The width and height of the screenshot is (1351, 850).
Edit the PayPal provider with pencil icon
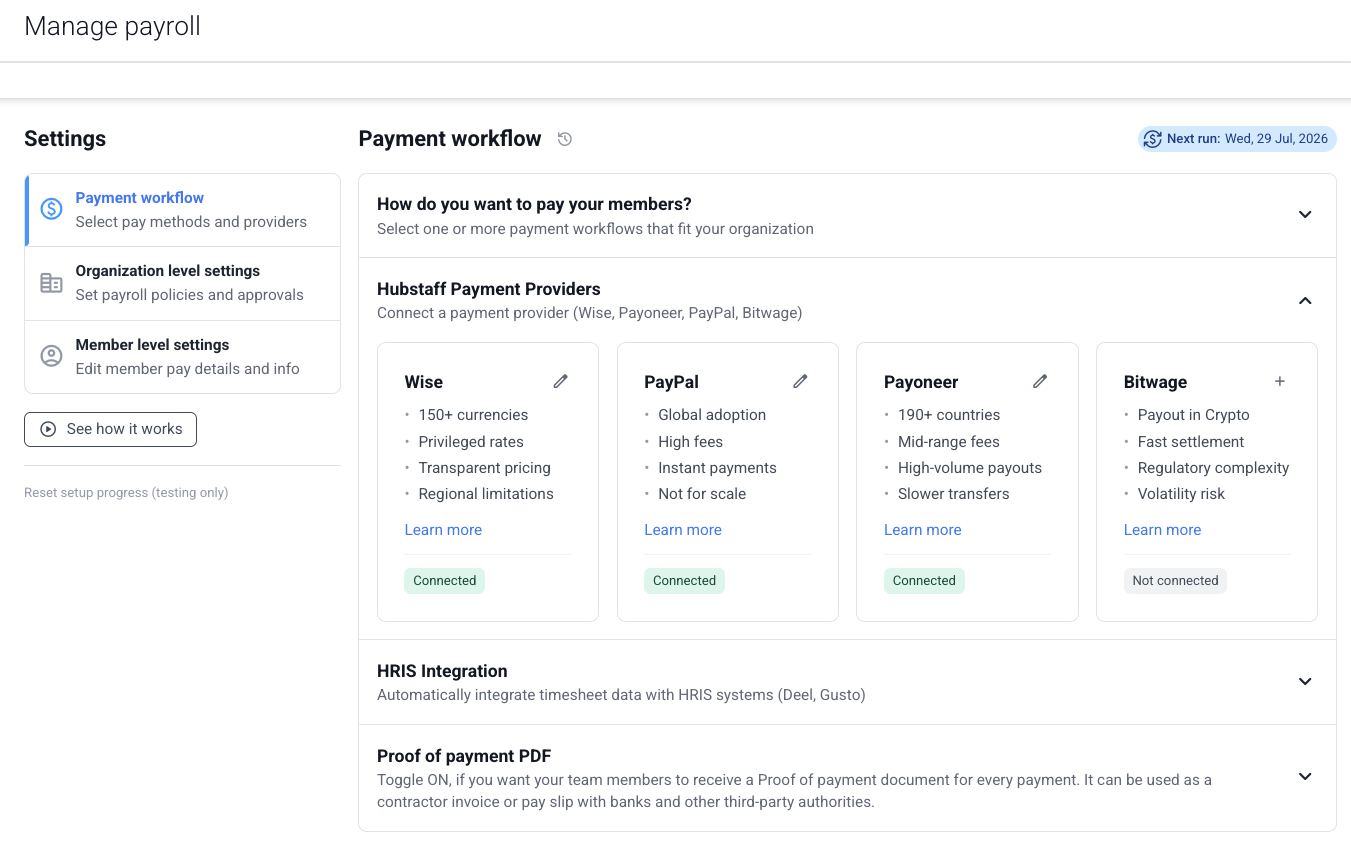coord(800,381)
